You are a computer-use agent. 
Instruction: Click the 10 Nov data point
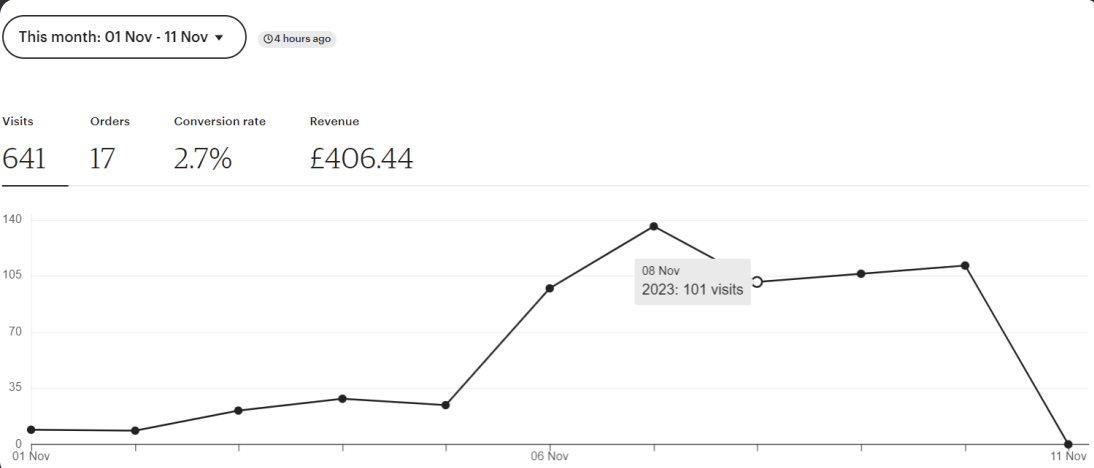965,266
